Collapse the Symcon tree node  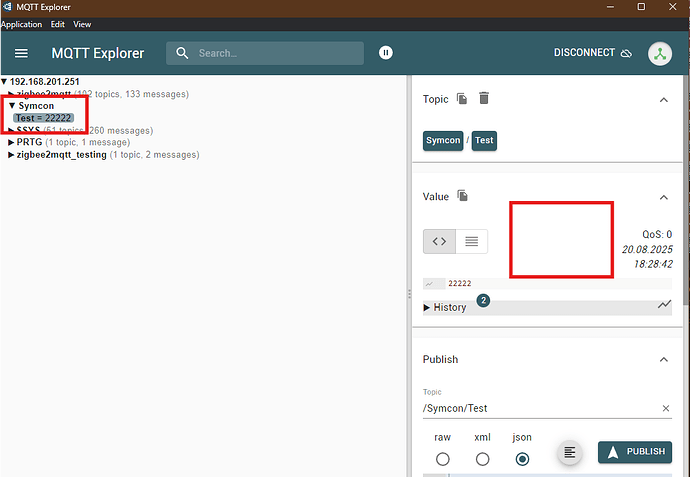pyautogui.click(x=12, y=106)
